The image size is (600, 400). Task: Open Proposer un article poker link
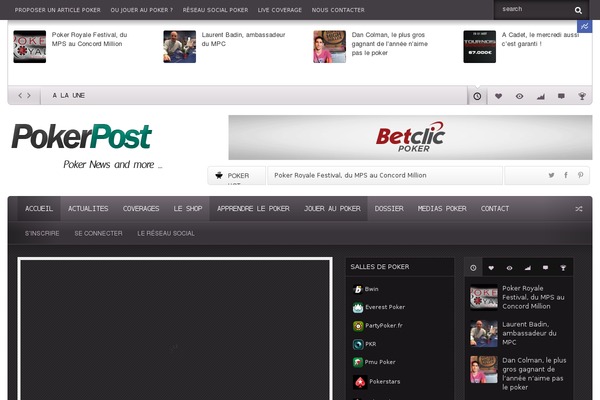tap(58, 10)
